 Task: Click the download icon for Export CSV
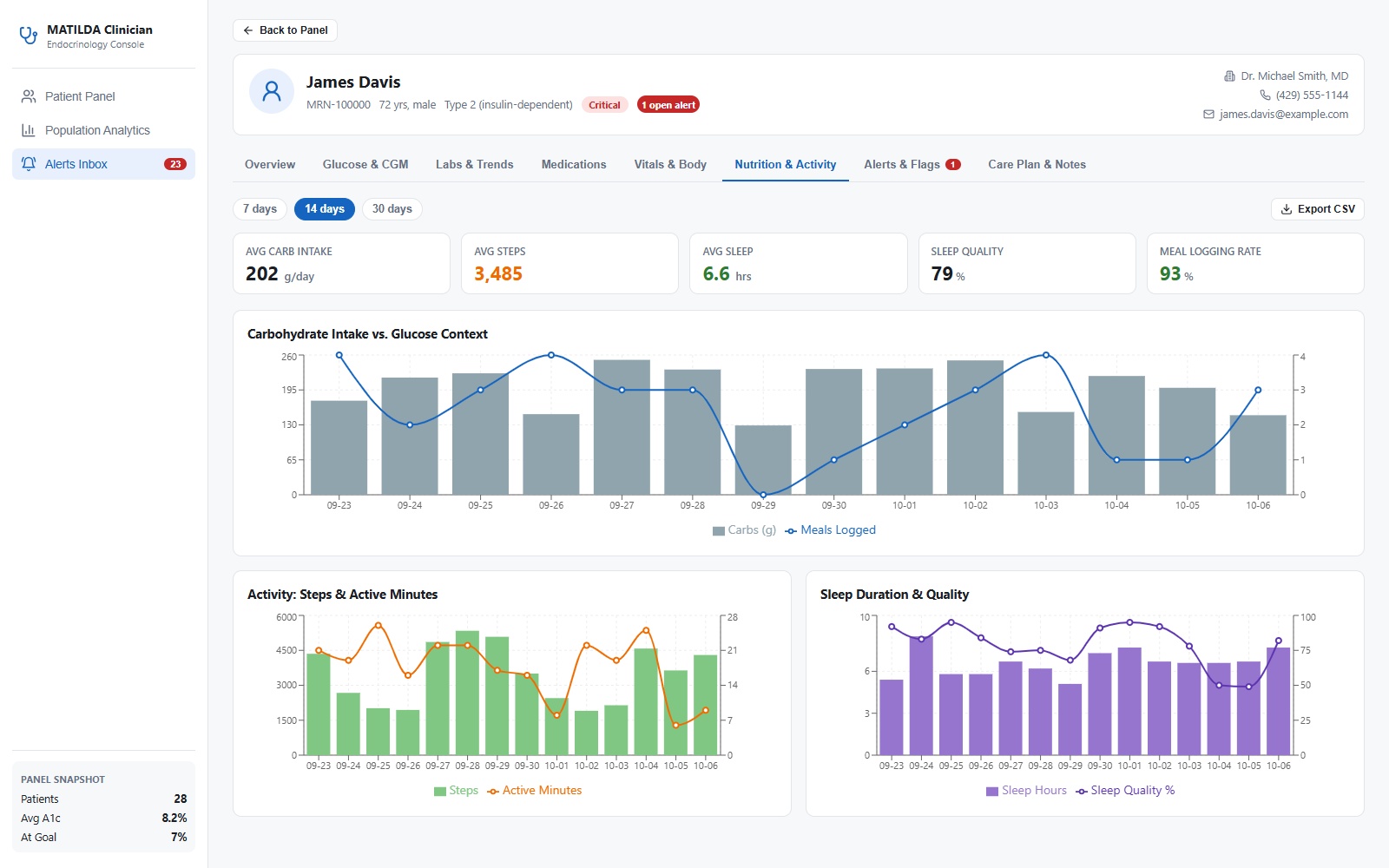pyautogui.click(x=1287, y=209)
